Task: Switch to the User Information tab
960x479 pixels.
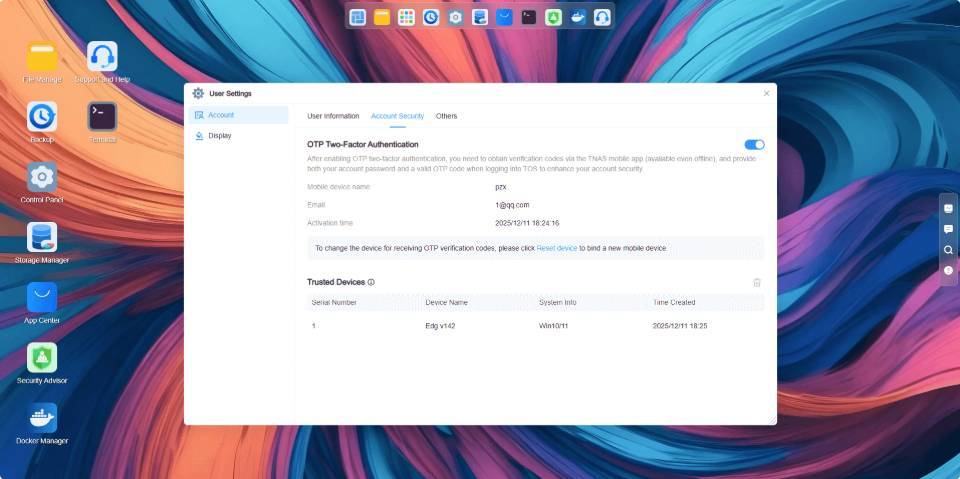Action: click(x=333, y=116)
